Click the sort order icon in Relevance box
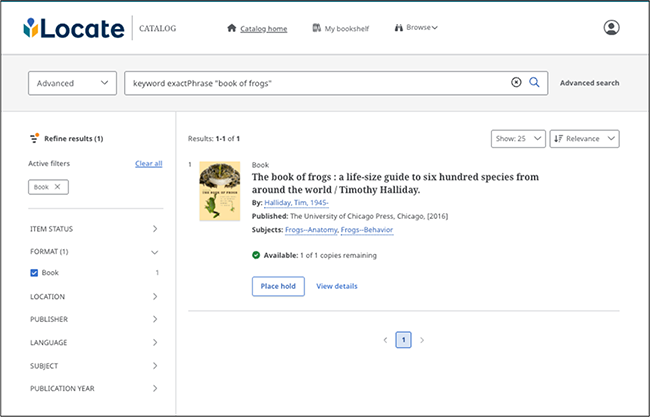This screenshot has width=650, height=417. click(558, 138)
